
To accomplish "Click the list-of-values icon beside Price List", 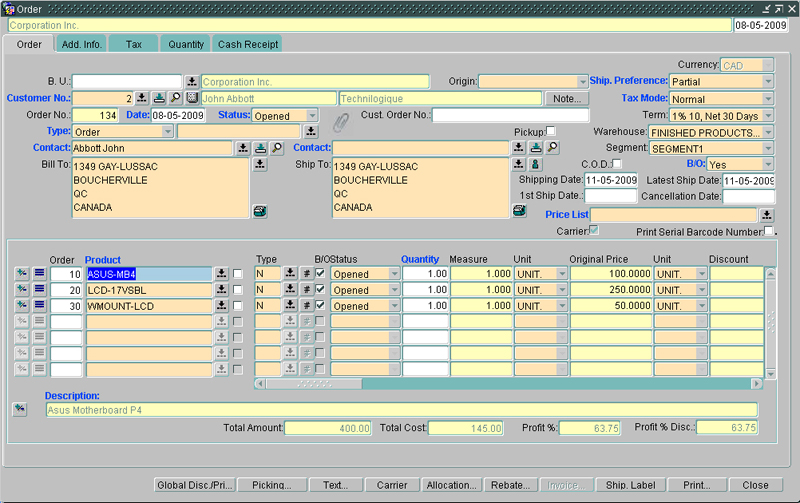I will click(767, 215).
